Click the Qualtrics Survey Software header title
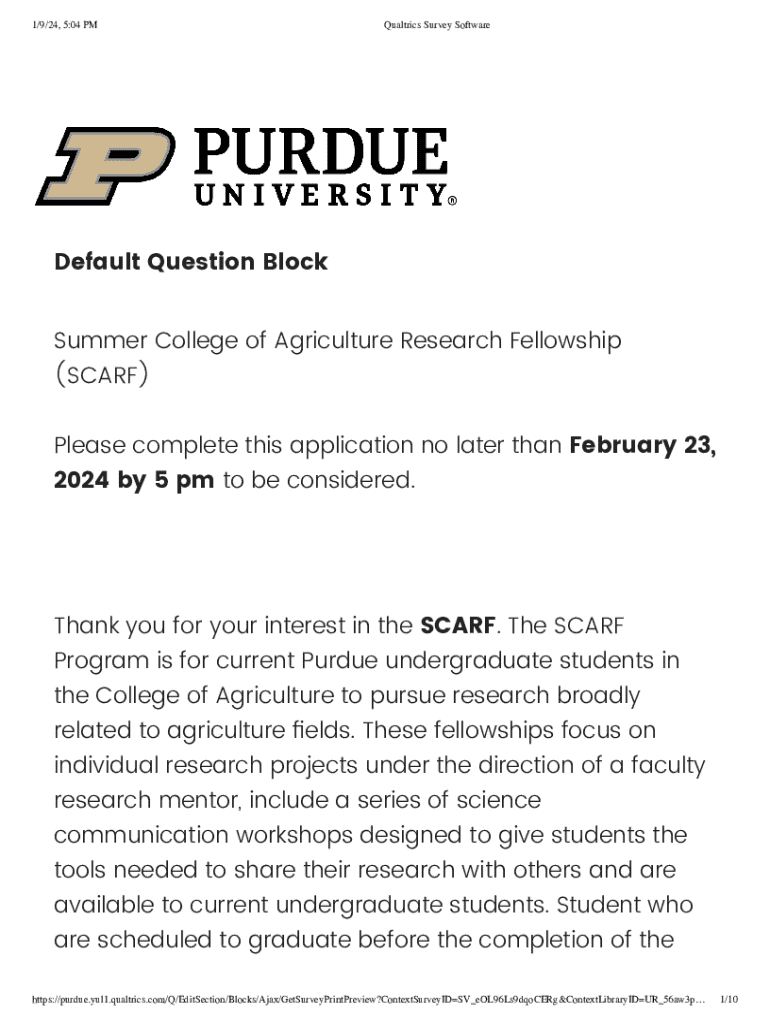Viewport: 770px width, 1024px height. point(437,25)
